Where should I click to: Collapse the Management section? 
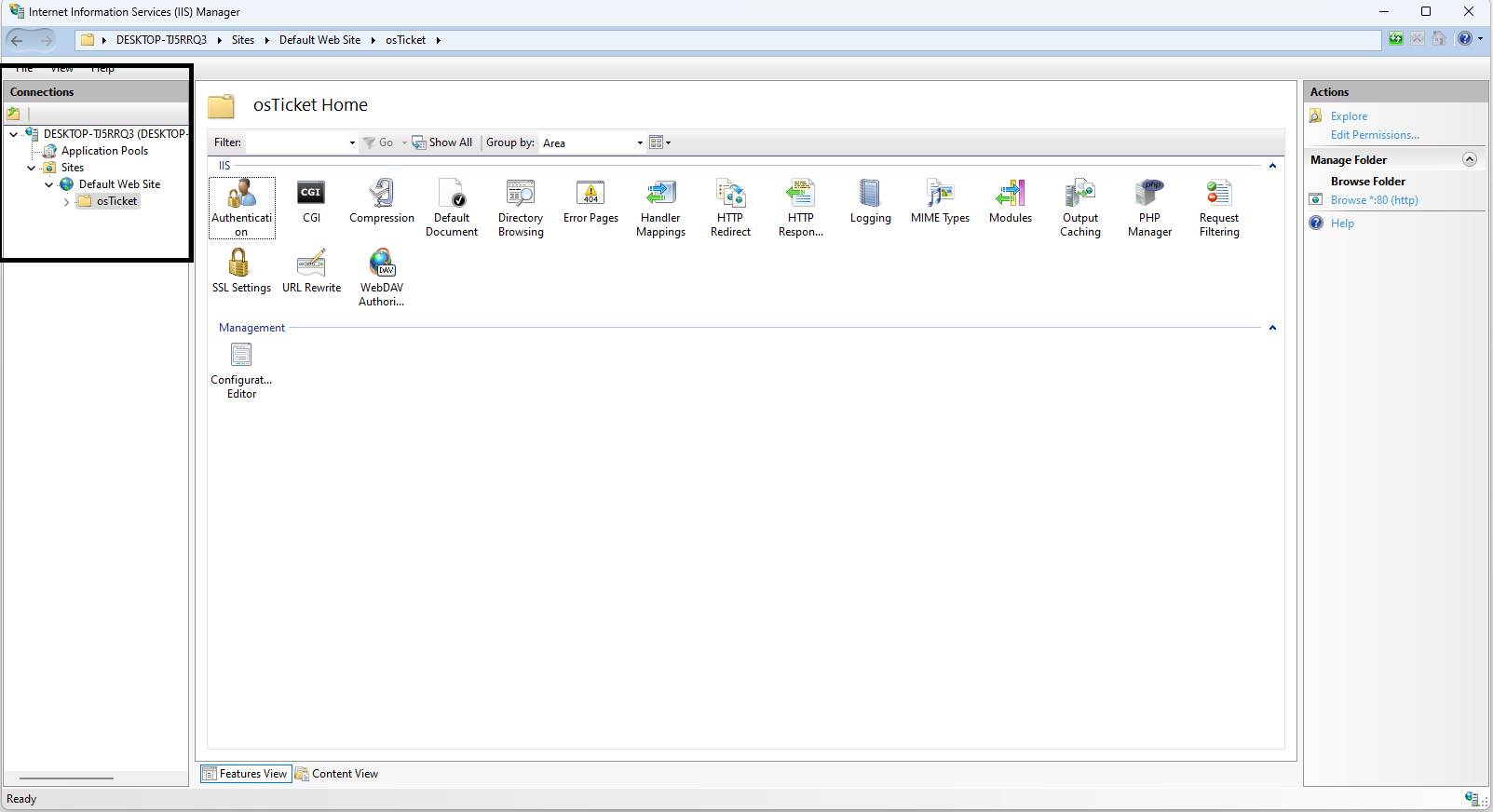(1272, 328)
